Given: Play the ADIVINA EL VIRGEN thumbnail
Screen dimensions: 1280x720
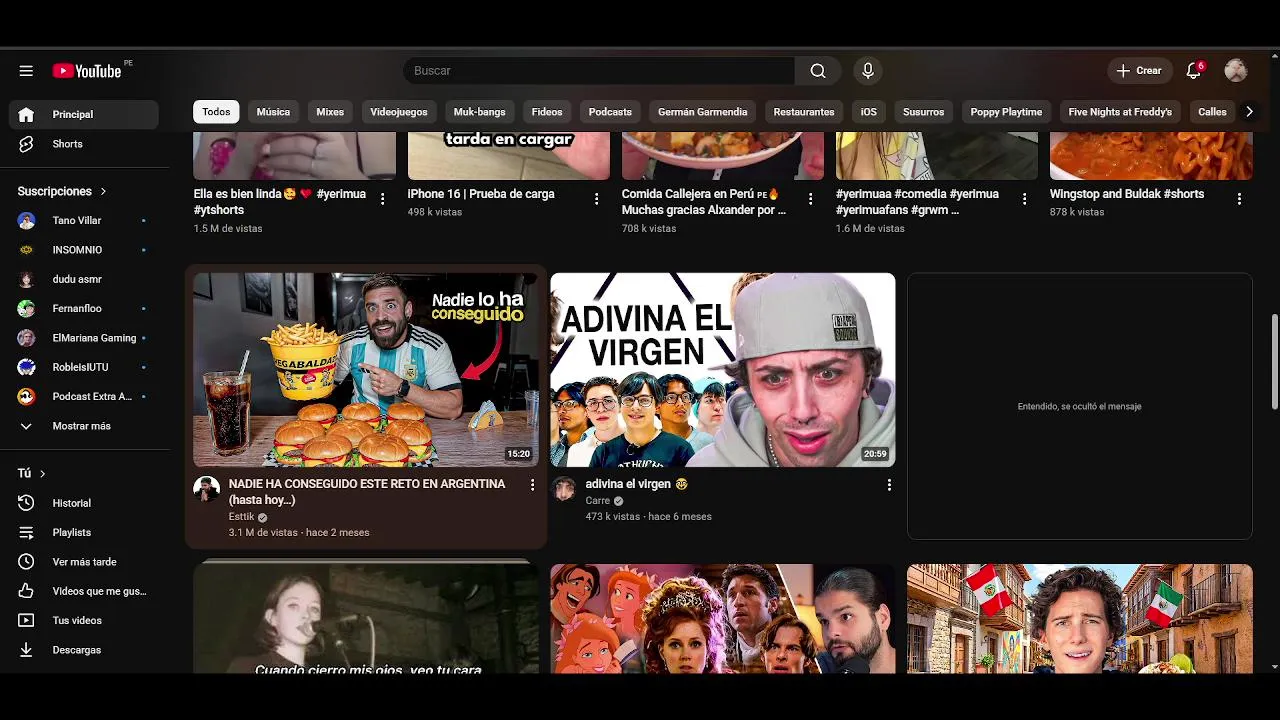Looking at the screenshot, I should (723, 370).
